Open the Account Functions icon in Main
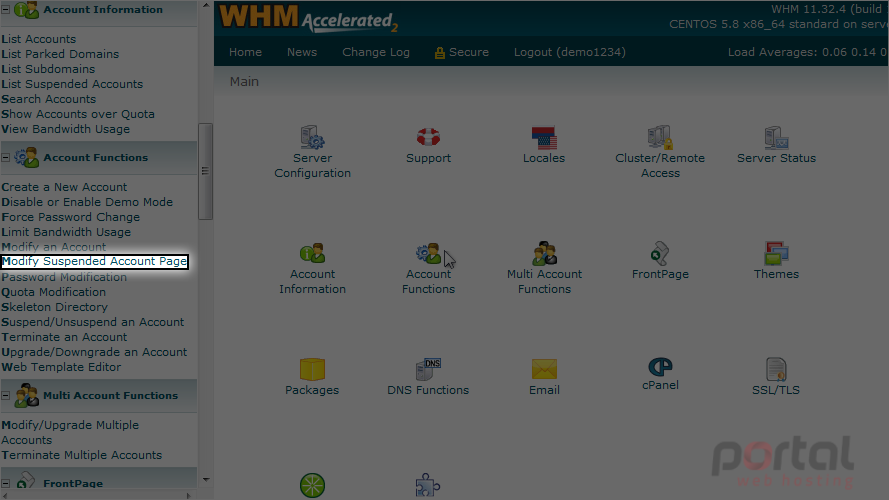Image resolution: width=889 pixels, height=500 pixels. [428, 253]
